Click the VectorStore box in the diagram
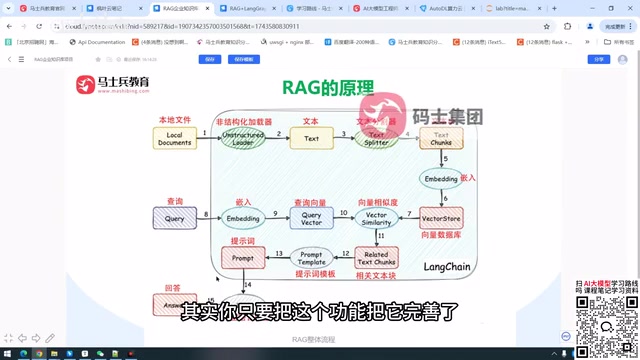640x360 pixels. (x=441, y=218)
